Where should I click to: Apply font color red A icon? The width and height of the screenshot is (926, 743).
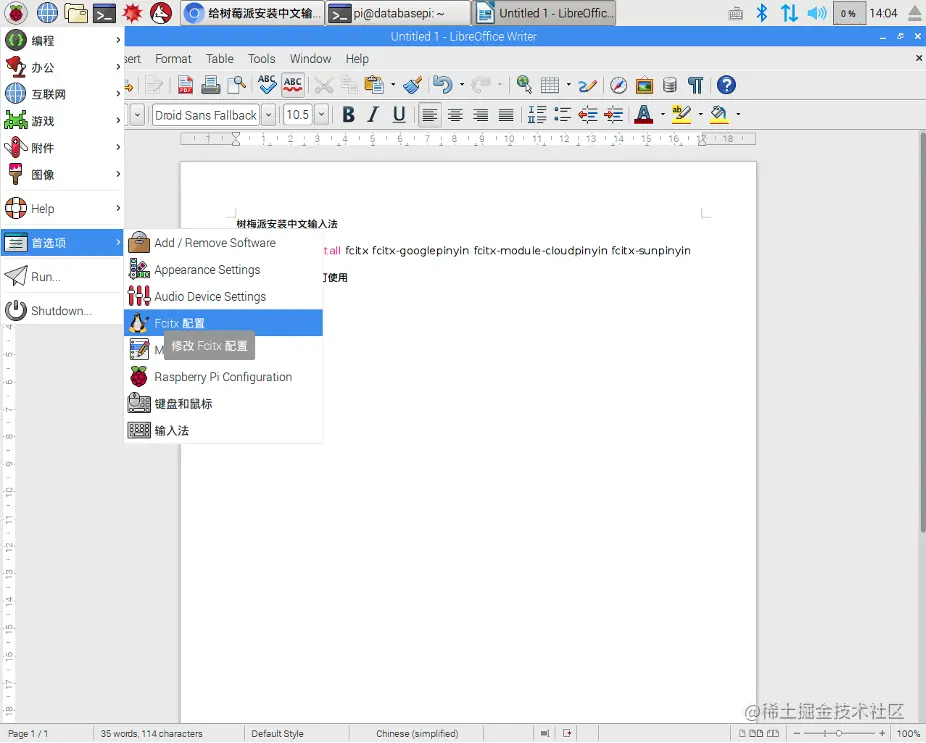(x=644, y=115)
